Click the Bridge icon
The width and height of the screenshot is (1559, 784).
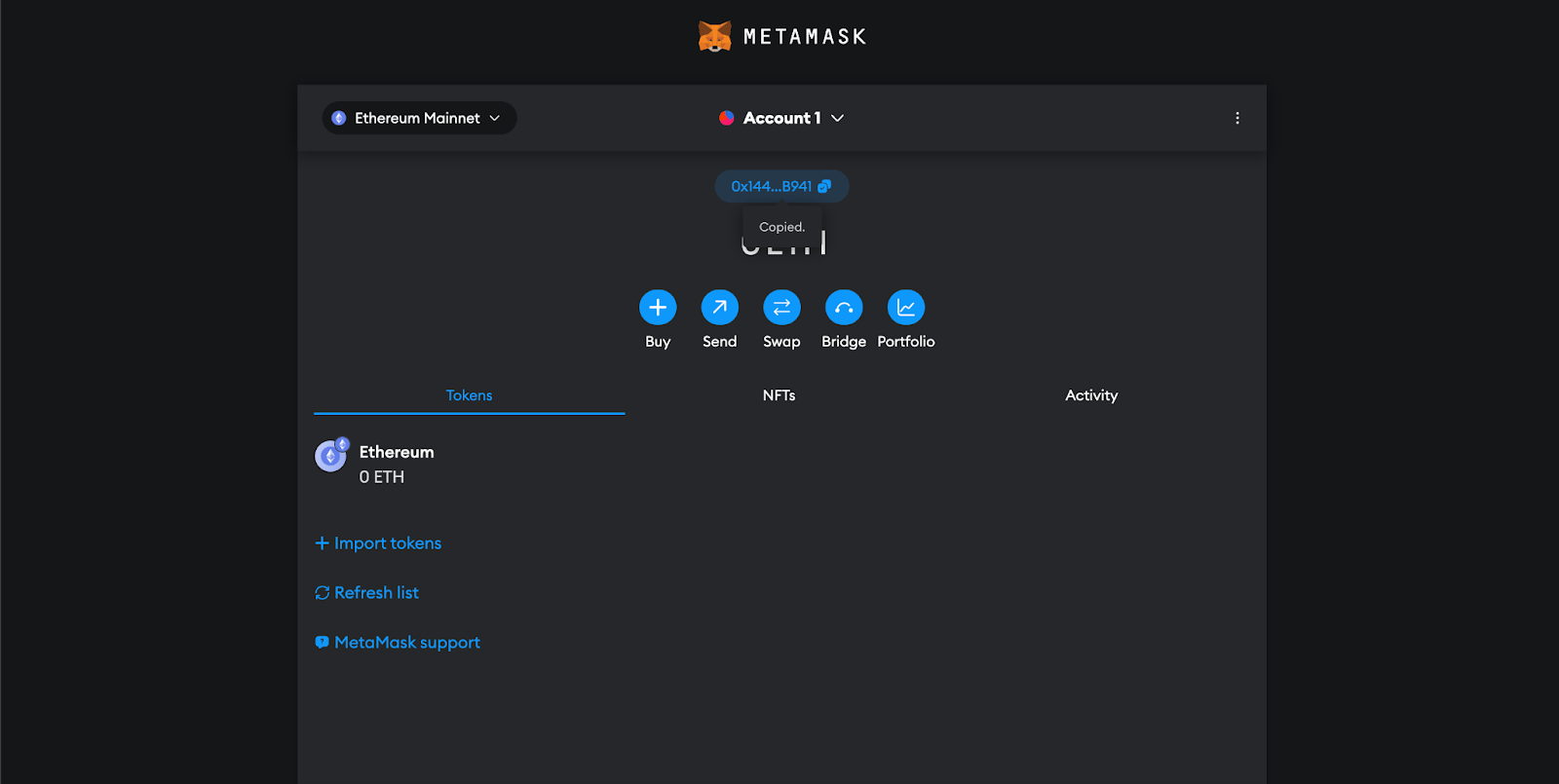coord(844,308)
